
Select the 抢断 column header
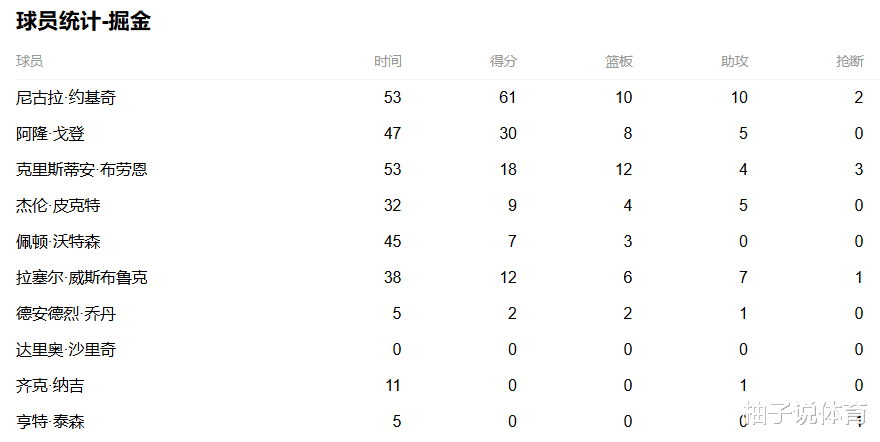point(849,61)
